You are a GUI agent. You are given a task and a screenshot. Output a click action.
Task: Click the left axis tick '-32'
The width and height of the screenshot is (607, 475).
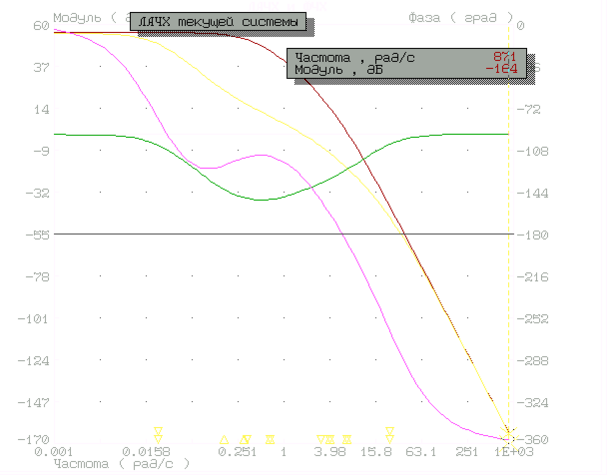(x=38, y=193)
